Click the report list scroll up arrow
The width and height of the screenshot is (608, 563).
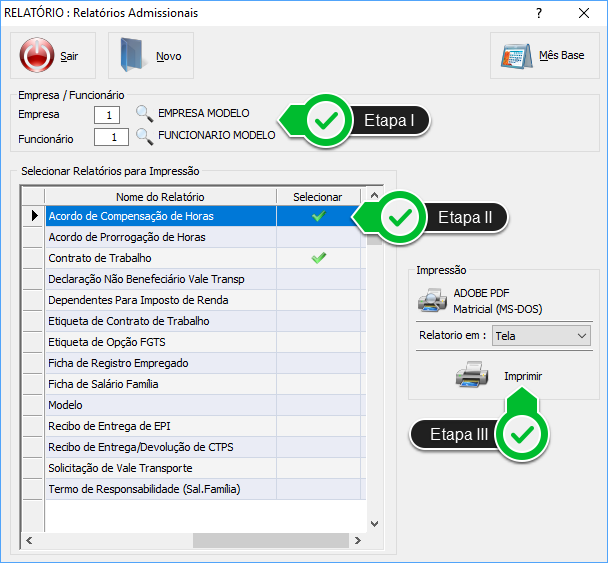click(375, 197)
